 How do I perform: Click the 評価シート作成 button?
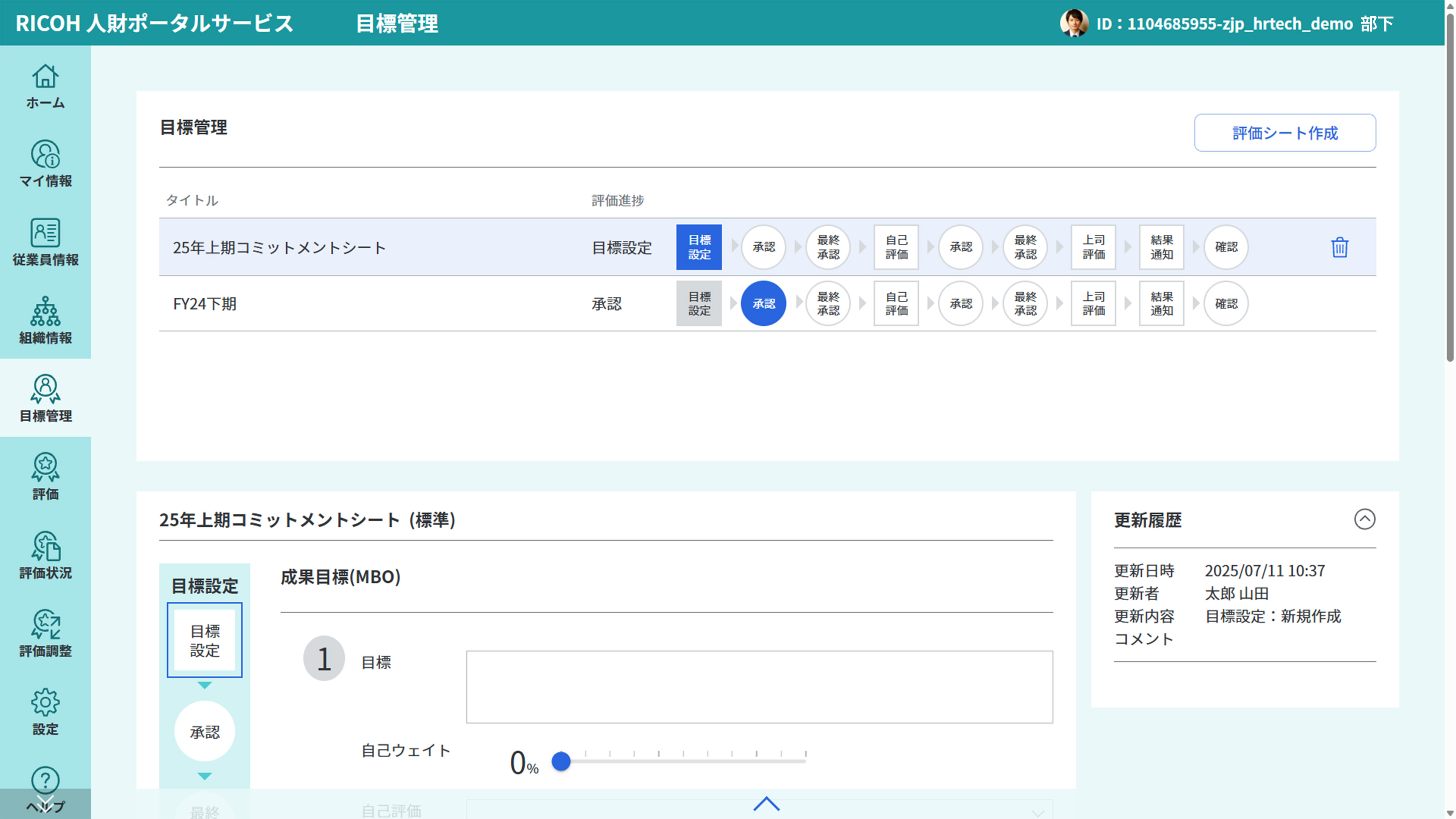[x=1285, y=133]
